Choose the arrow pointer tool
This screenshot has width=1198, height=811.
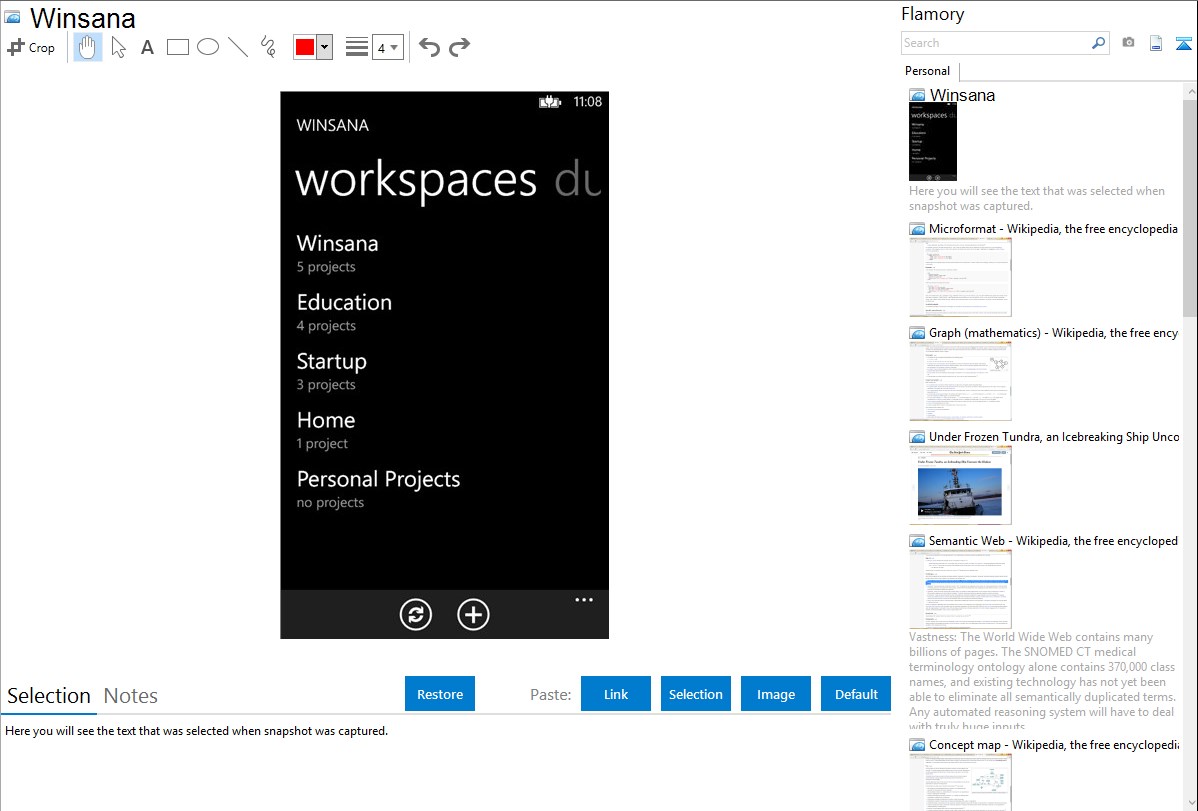click(x=118, y=47)
